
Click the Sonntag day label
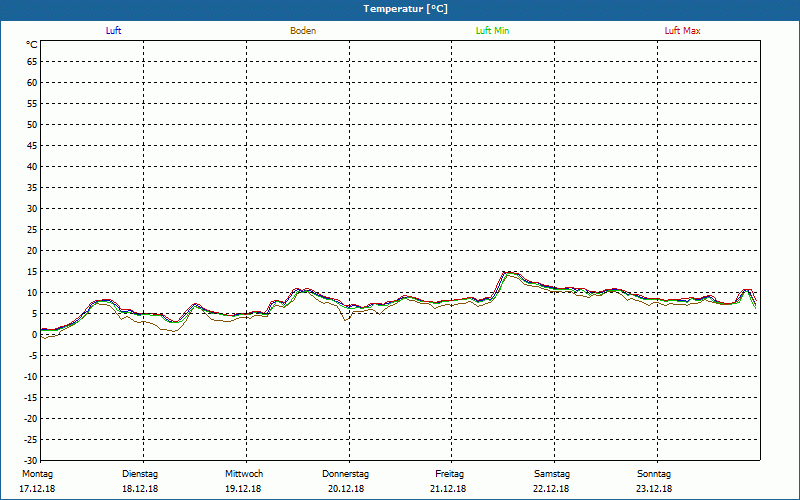click(654, 474)
